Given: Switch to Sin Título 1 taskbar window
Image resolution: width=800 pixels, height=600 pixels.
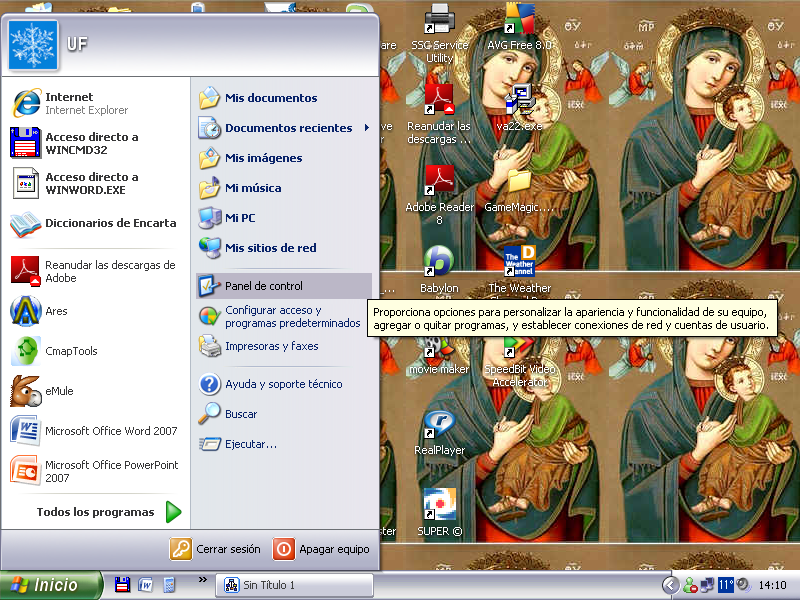Looking at the screenshot, I should [294, 585].
